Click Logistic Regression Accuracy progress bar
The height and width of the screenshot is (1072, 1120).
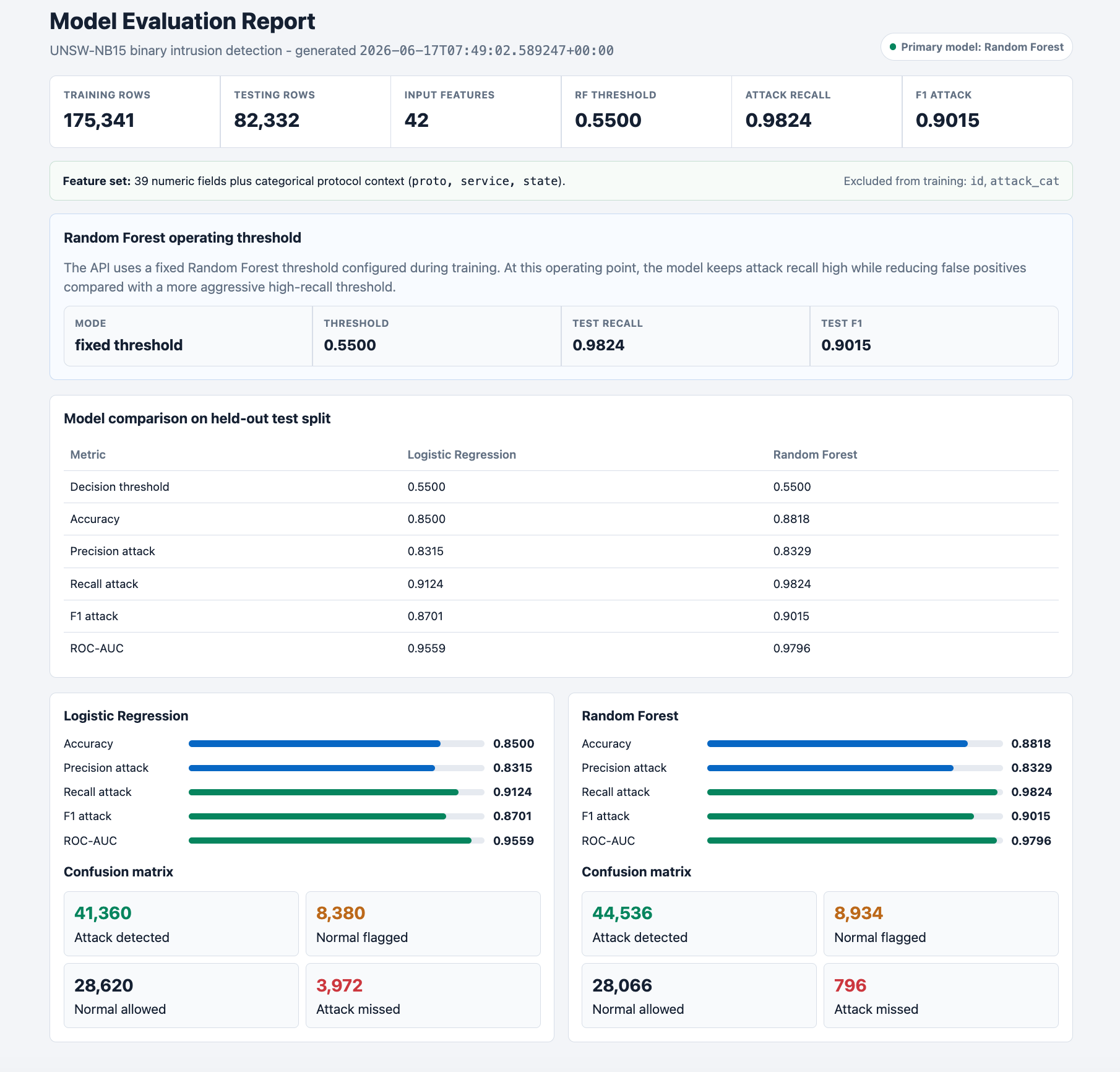[337, 744]
